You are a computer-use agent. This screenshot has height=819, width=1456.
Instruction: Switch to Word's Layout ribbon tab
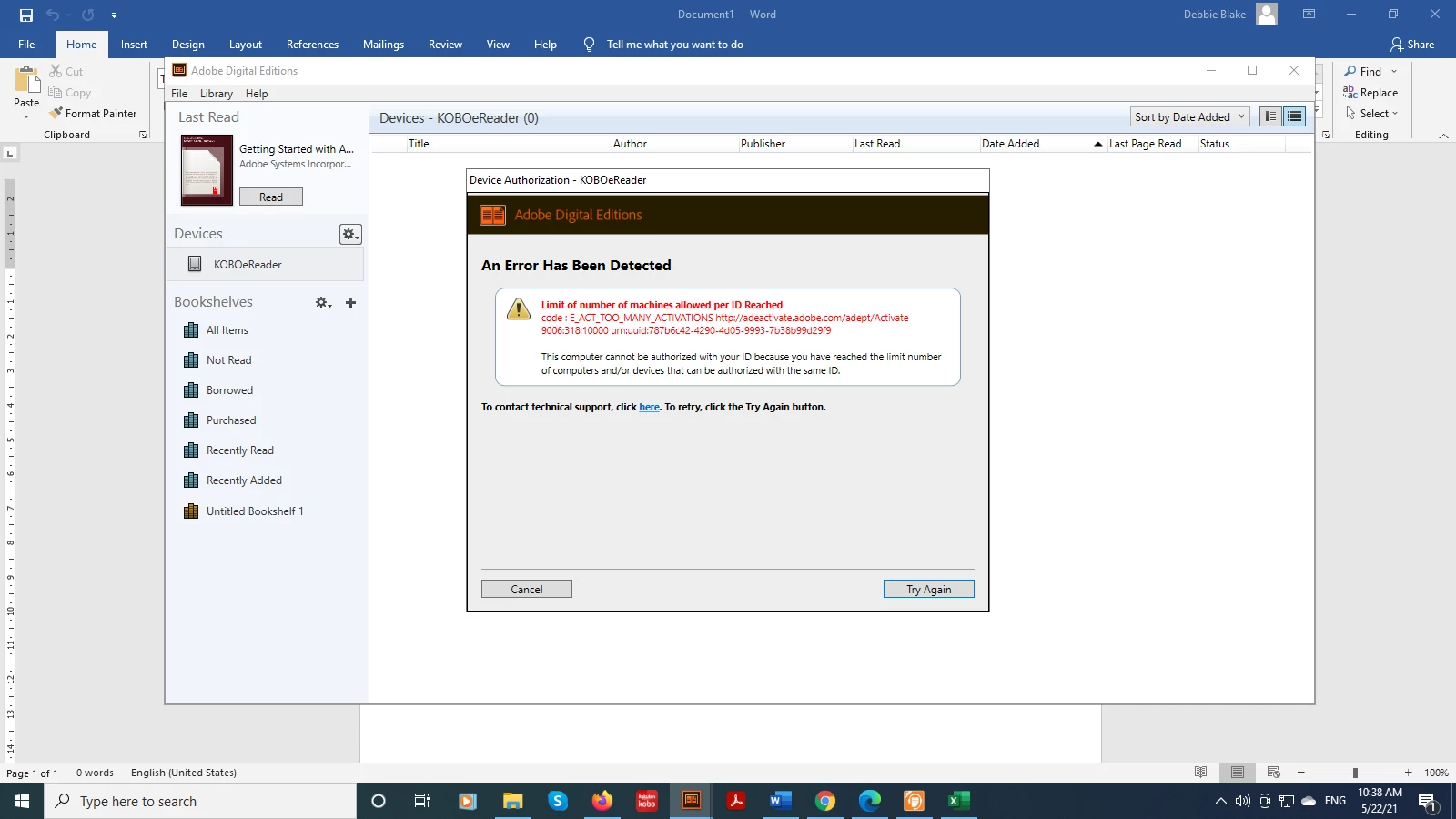pos(246,45)
